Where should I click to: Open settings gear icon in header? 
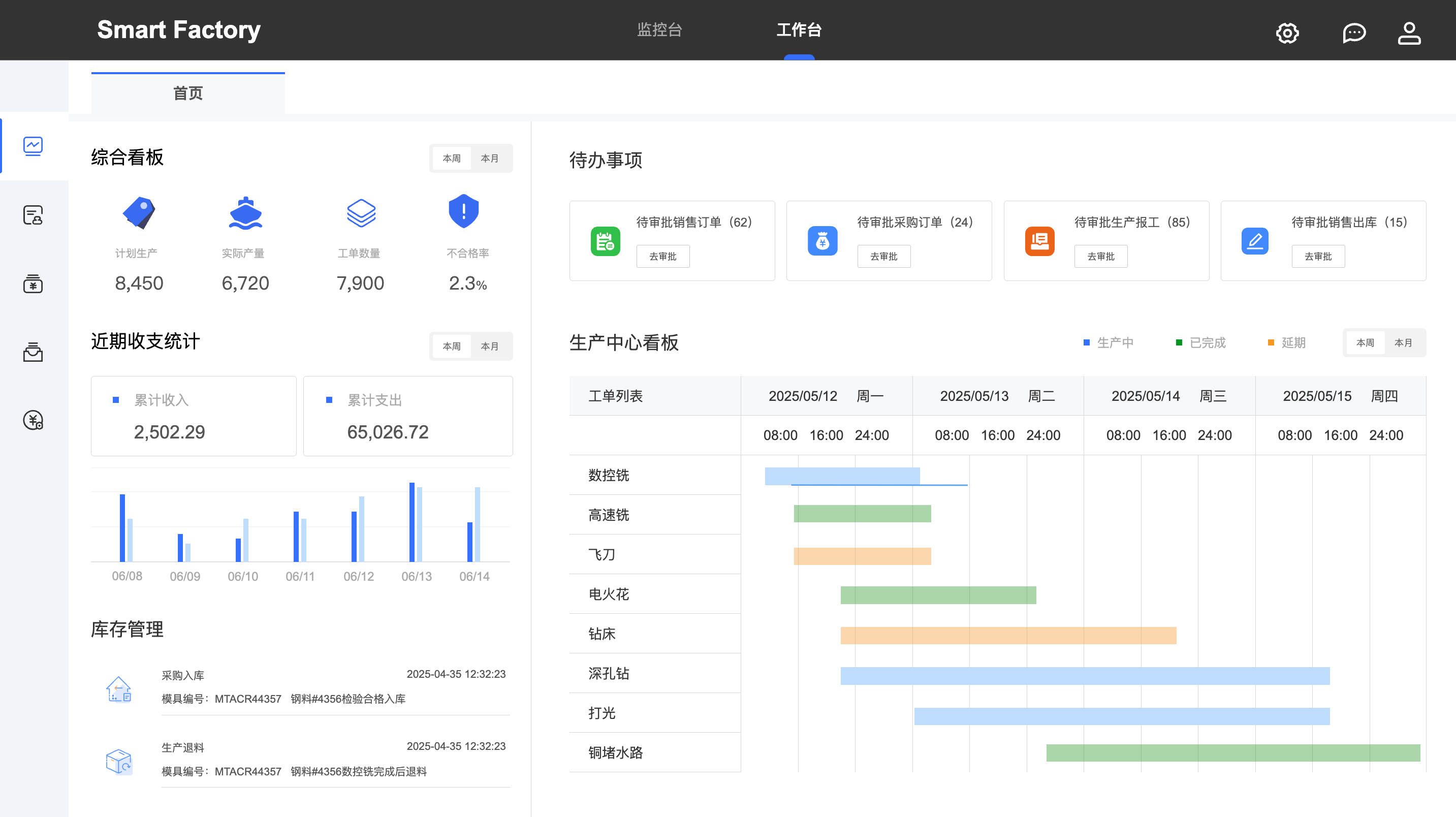point(1287,33)
